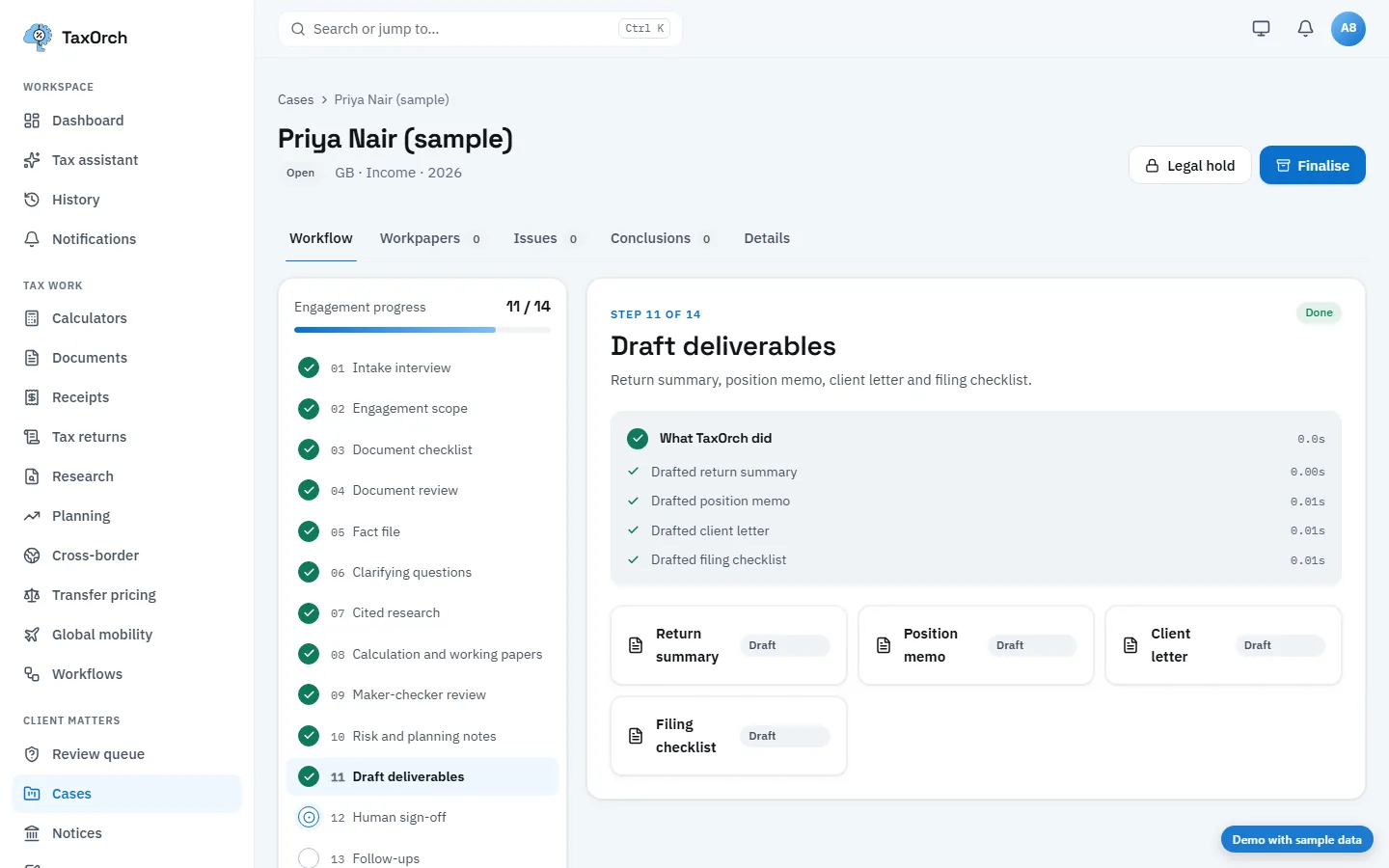This screenshot has height=868, width=1389.
Task: Click the Review queue shield icon
Action: (x=32, y=754)
